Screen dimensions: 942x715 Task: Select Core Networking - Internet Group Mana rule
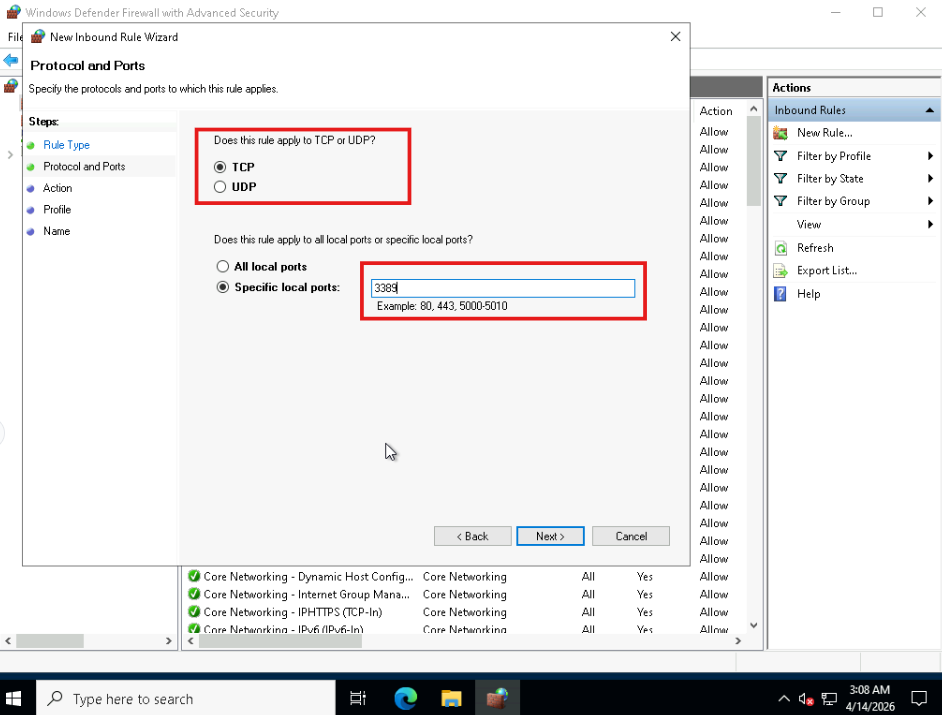pos(306,595)
